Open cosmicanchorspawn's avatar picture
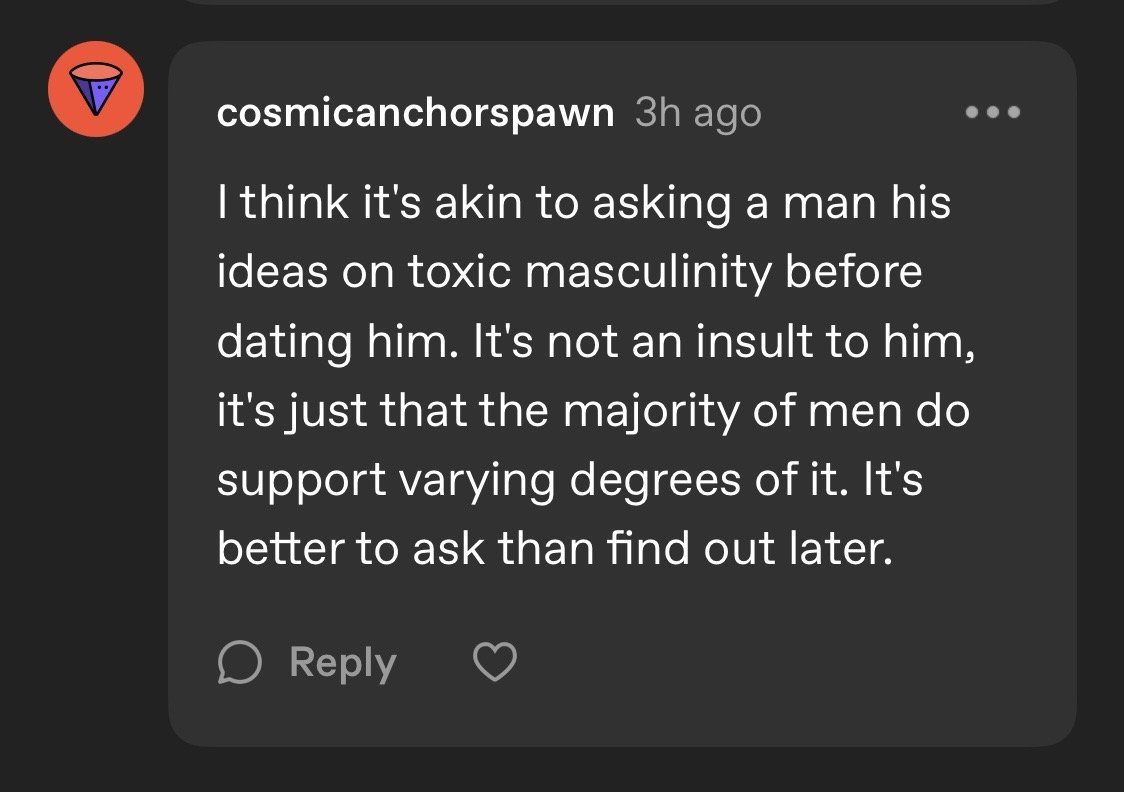 (96, 89)
